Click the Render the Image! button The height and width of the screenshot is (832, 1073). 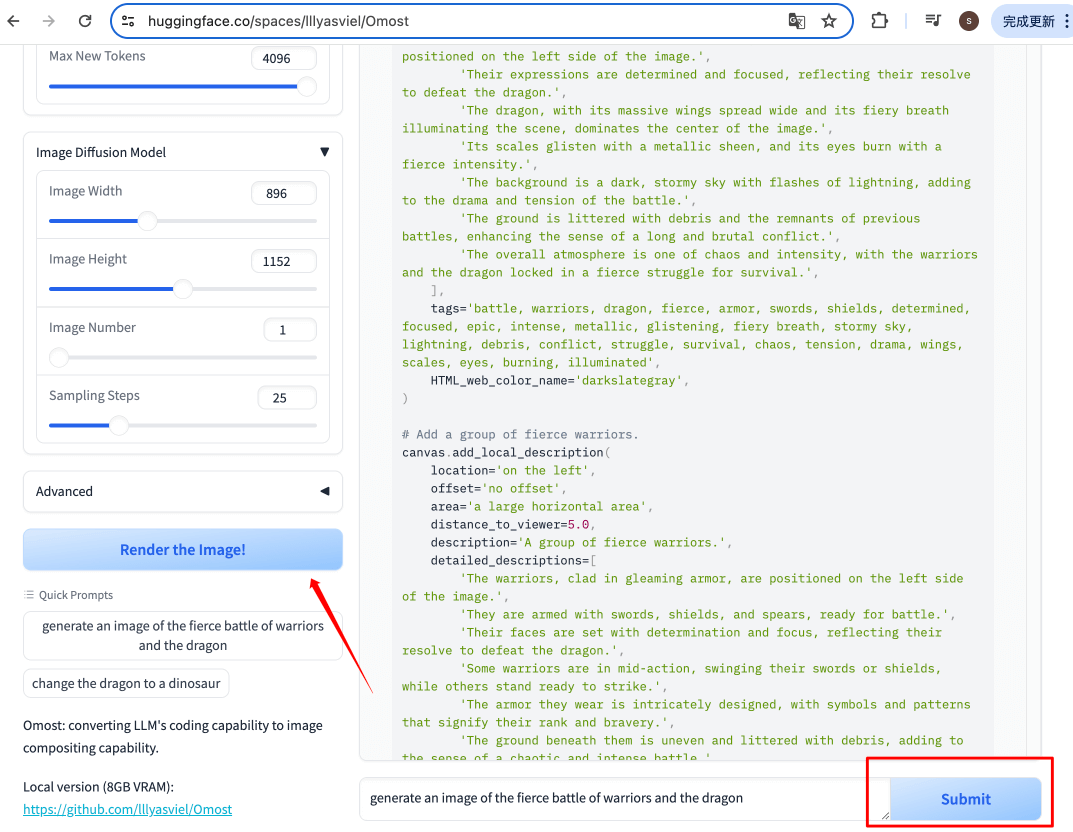pyautogui.click(x=183, y=550)
